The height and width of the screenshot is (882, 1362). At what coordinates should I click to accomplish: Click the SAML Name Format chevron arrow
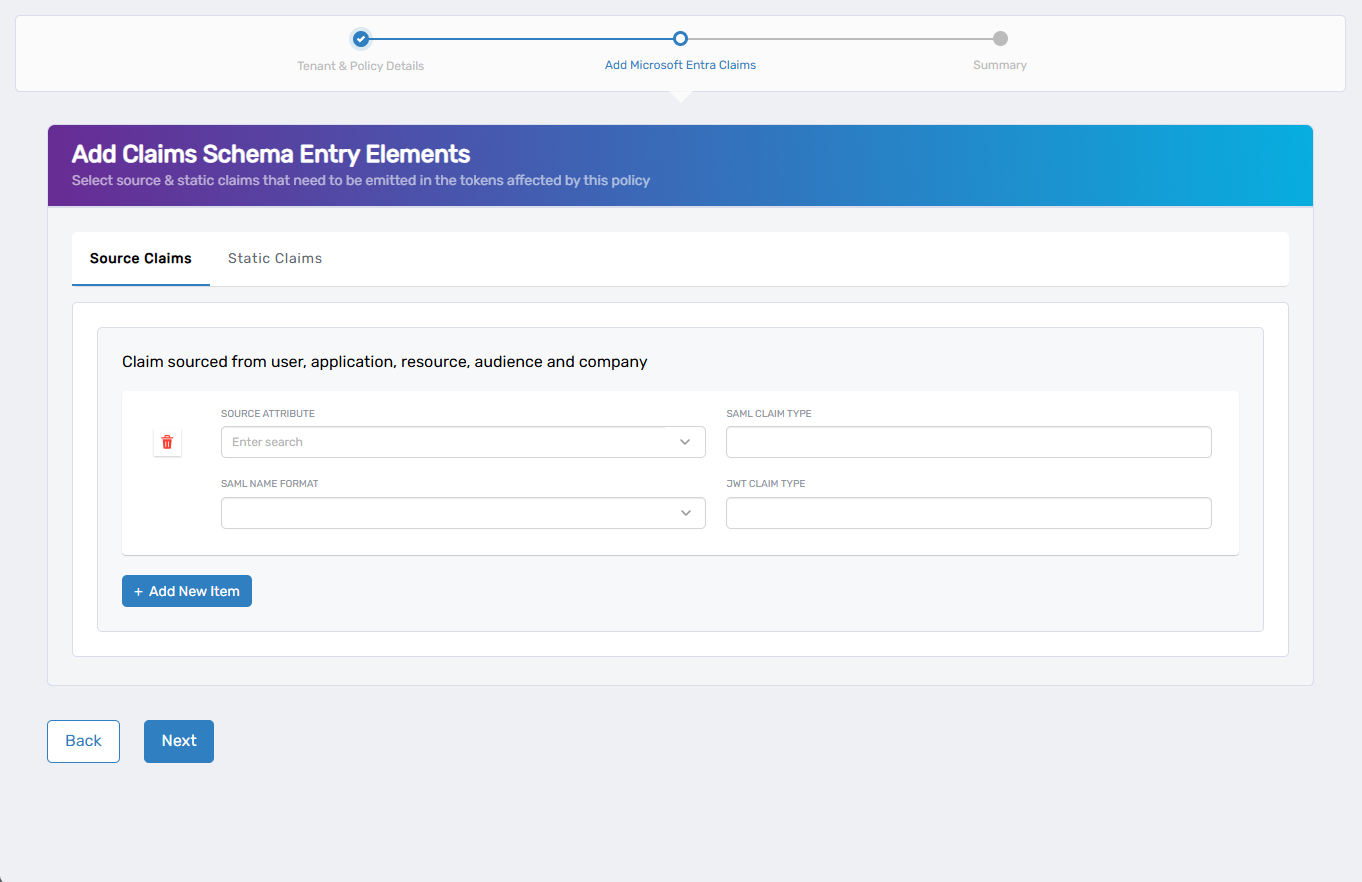[x=685, y=513]
